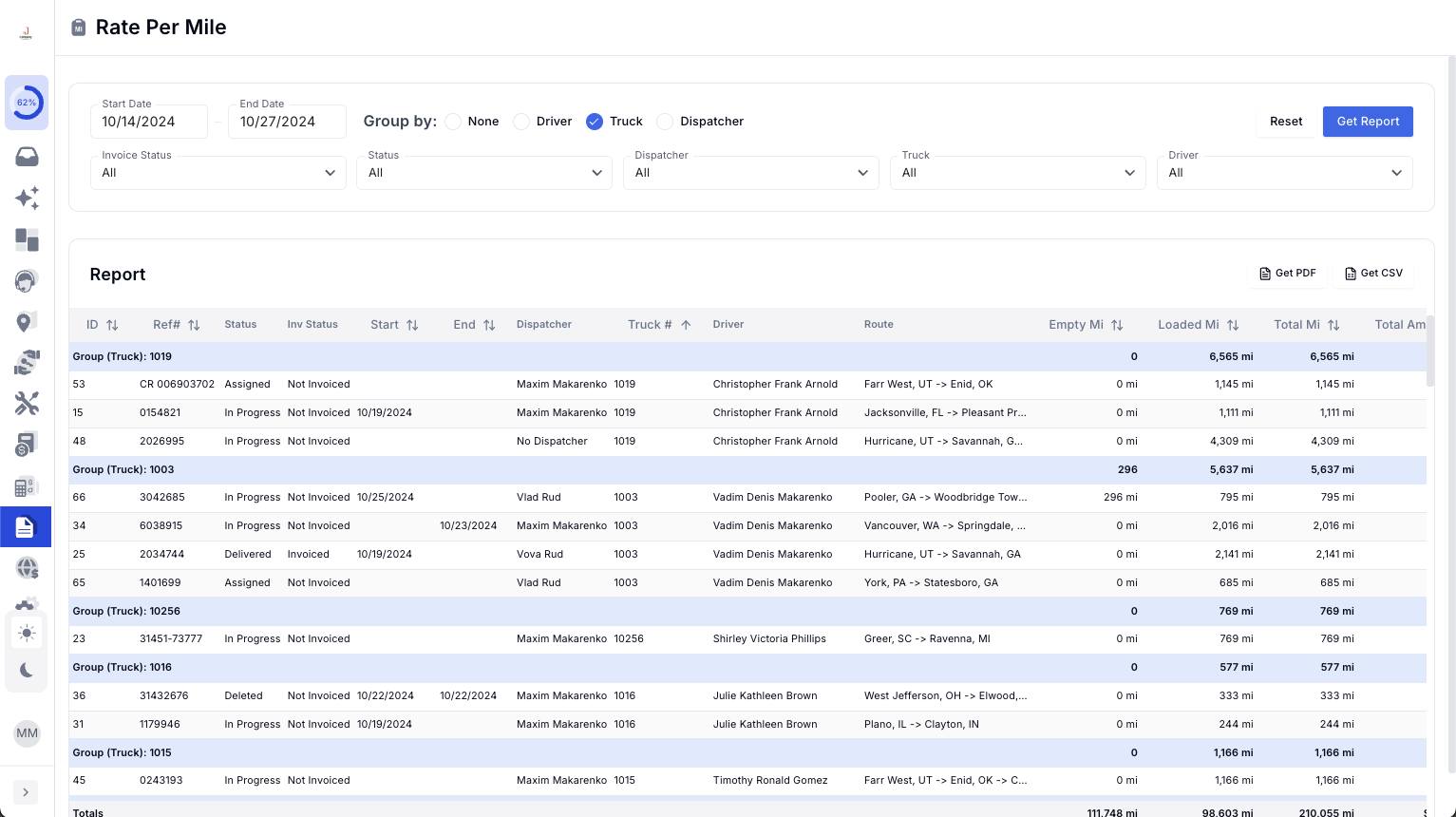Screen dimensions: 1456x817
Task: Click the sparkles AI icon in sidebar
Action: [x=27, y=198]
